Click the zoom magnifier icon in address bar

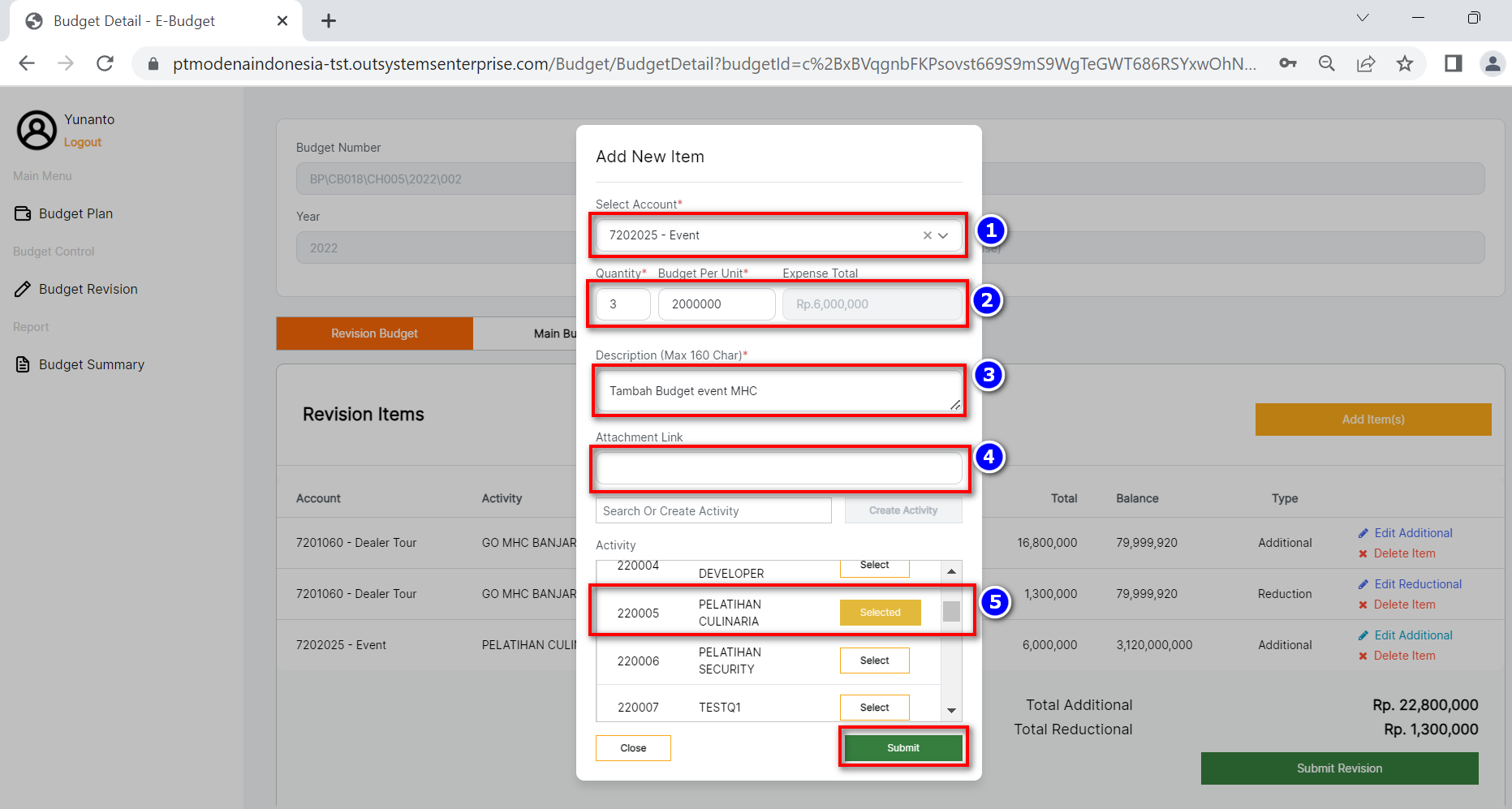pyautogui.click(x=1327, y=63)
